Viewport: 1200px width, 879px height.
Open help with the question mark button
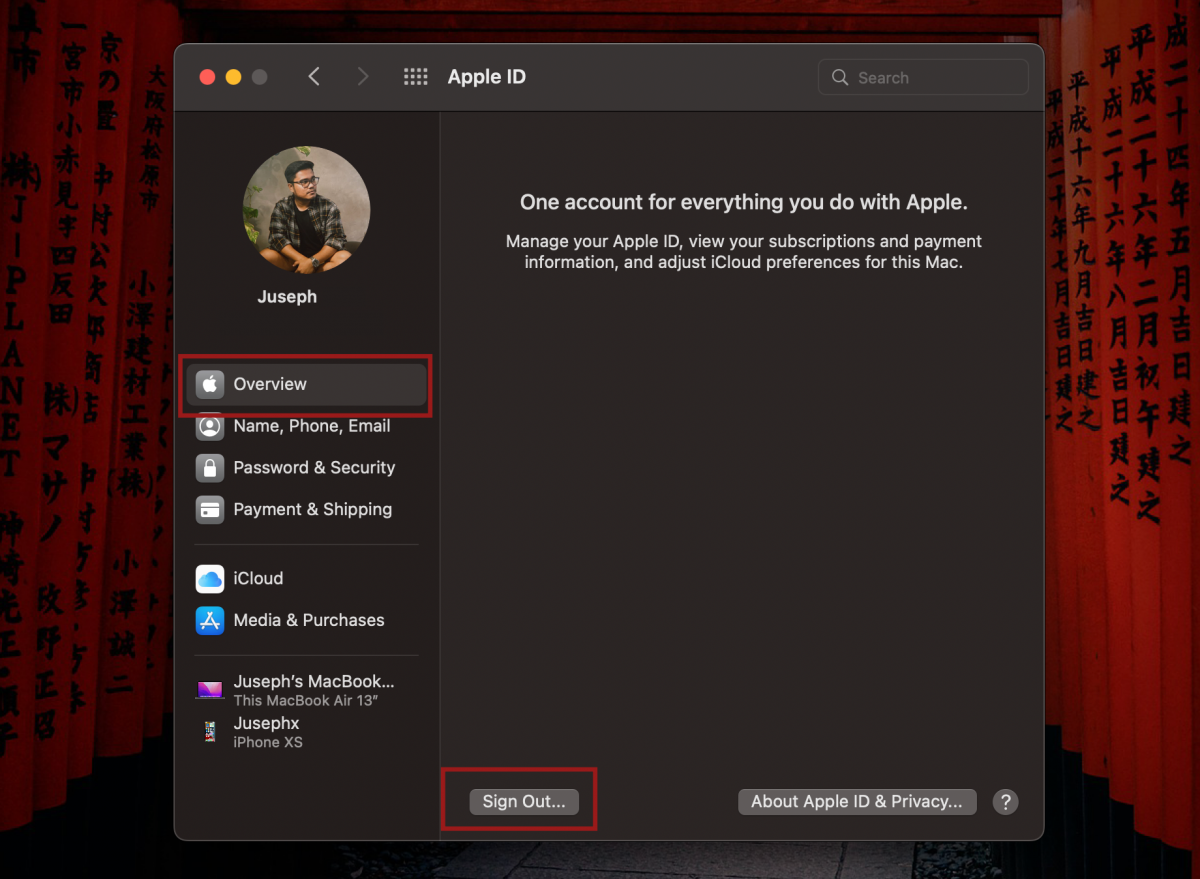(1006, 801)
